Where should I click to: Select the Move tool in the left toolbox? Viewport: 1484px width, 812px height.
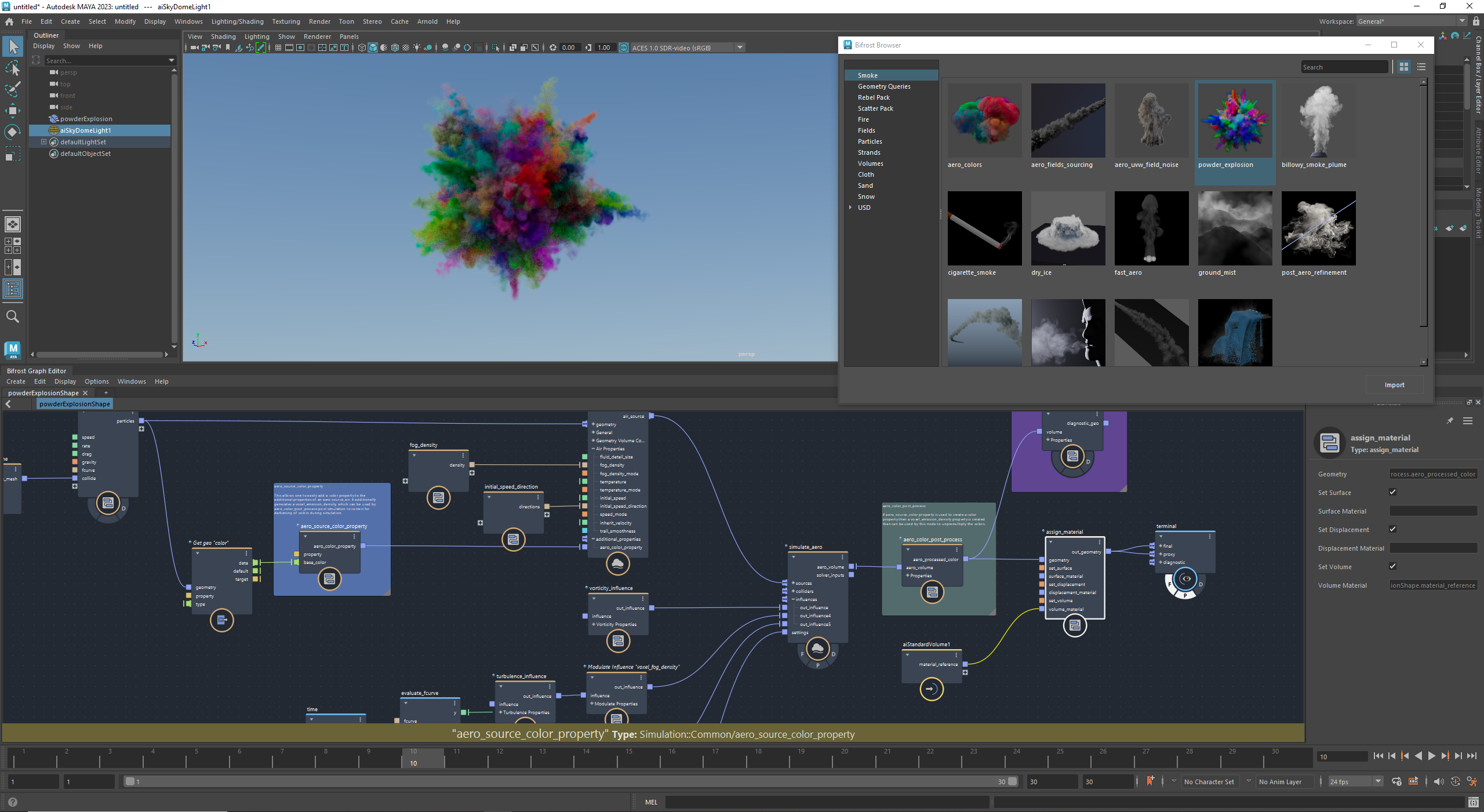tap(13, 110)
